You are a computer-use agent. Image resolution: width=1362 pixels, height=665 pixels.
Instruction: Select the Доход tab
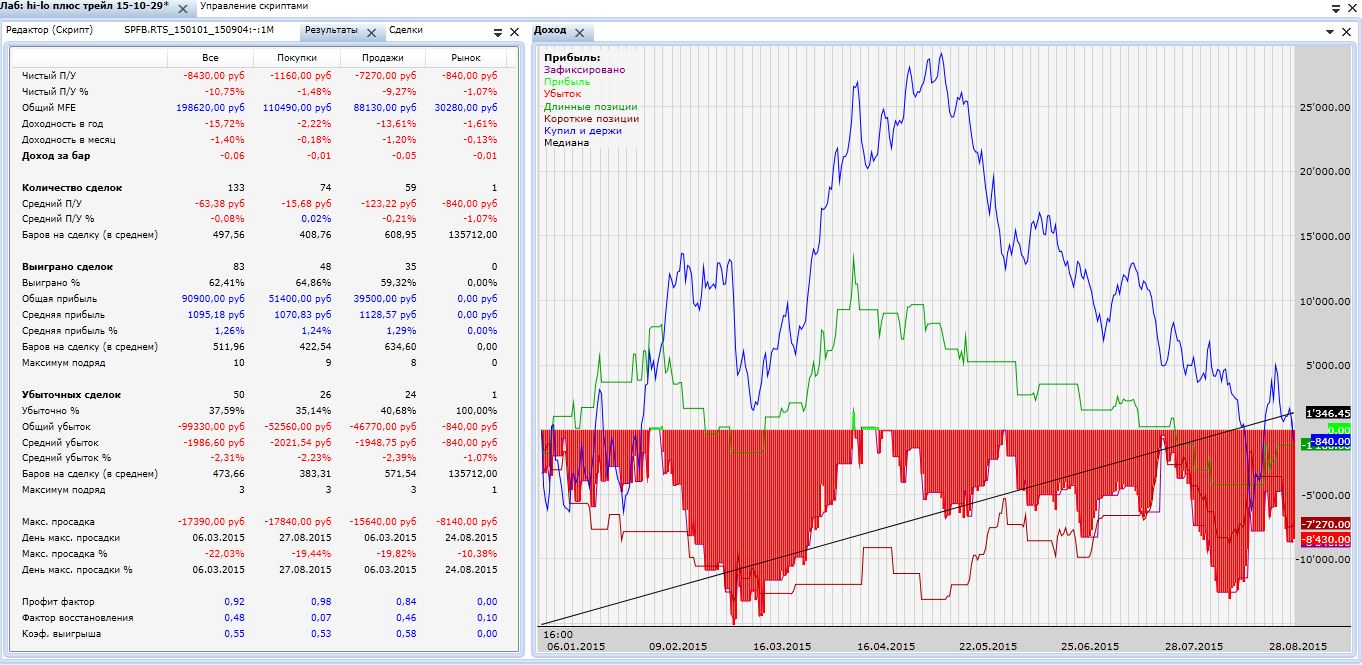[x=550, y=31]
